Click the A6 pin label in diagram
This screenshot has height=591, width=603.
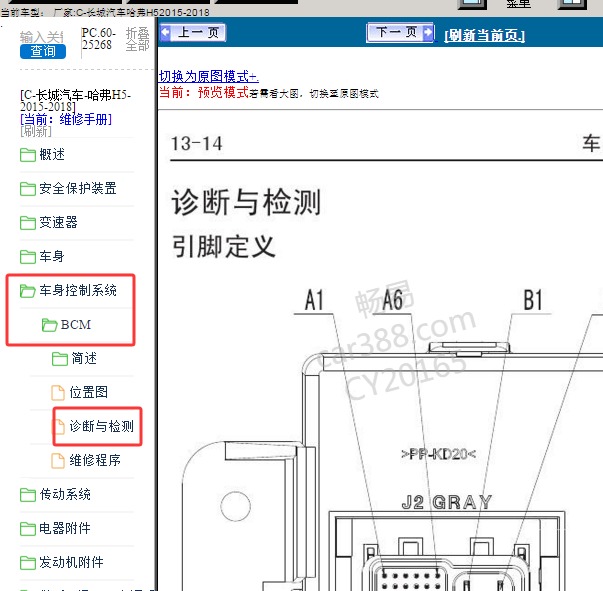(x=393, y=300)
